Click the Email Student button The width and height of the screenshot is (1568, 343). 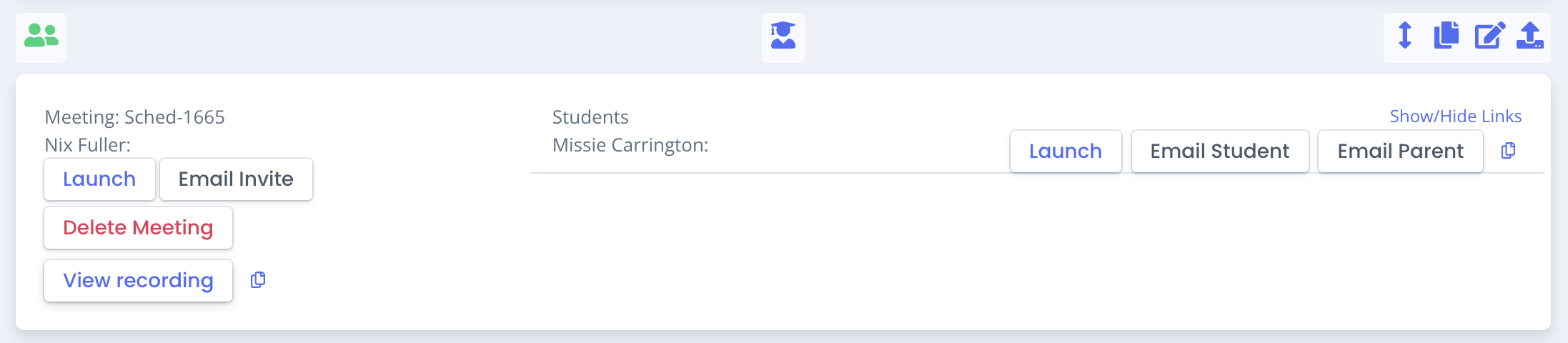pos(1220,151)
